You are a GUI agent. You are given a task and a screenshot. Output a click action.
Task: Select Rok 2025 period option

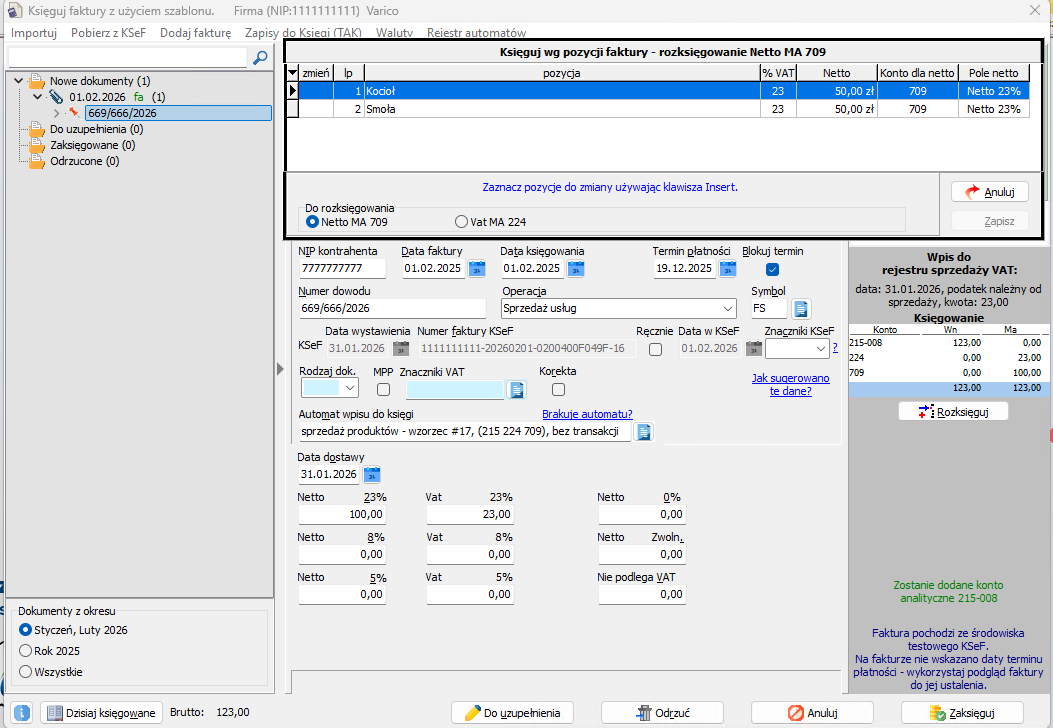pos(26,651)
